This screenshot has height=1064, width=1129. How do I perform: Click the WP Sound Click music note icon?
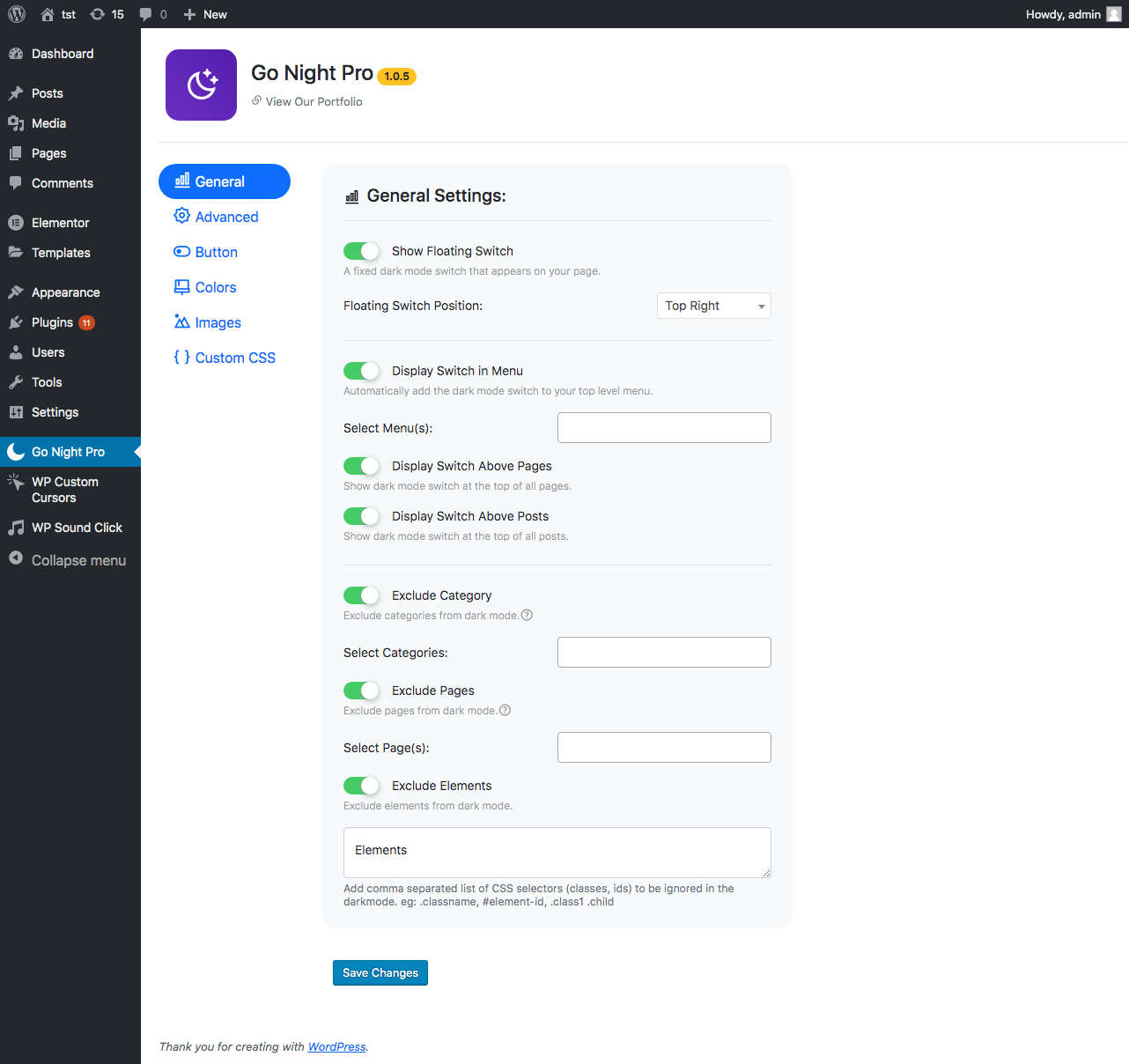pos(16,528)
